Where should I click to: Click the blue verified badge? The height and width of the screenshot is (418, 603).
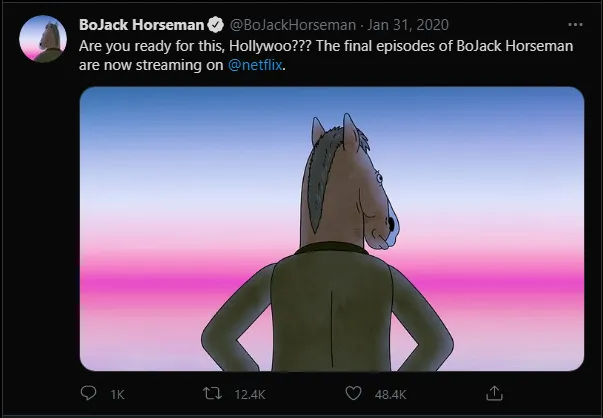point(214,25)
